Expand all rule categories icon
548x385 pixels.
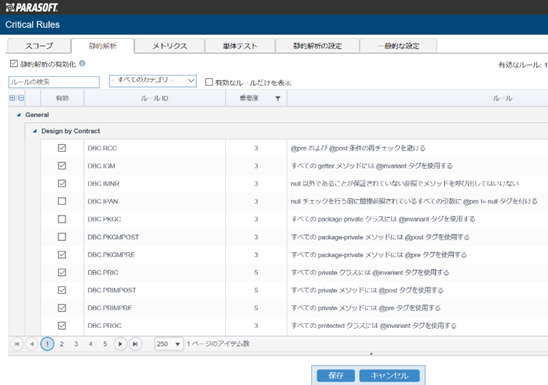tap(12, 98)
